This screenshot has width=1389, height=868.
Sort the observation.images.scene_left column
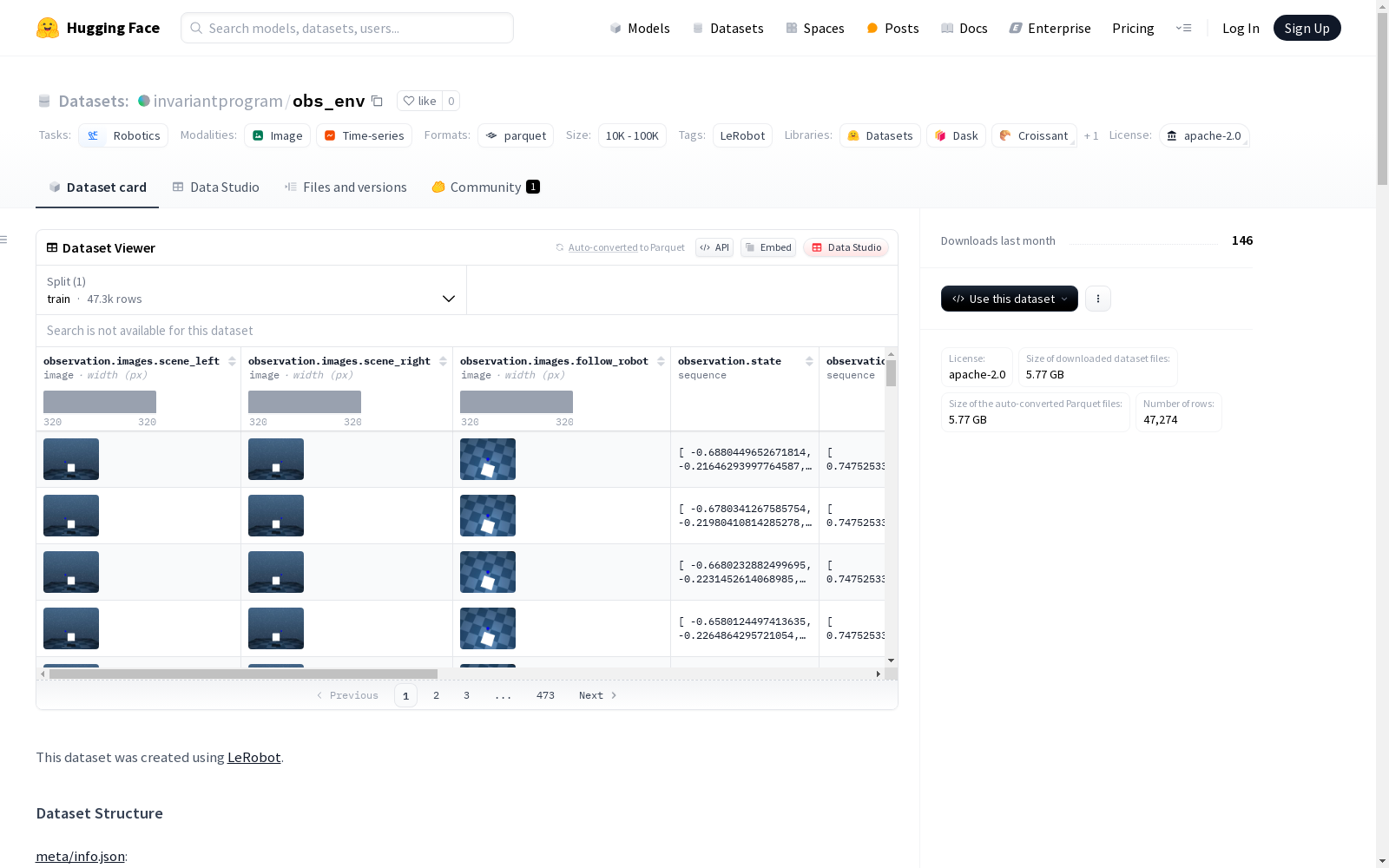[x=232, y=361]
